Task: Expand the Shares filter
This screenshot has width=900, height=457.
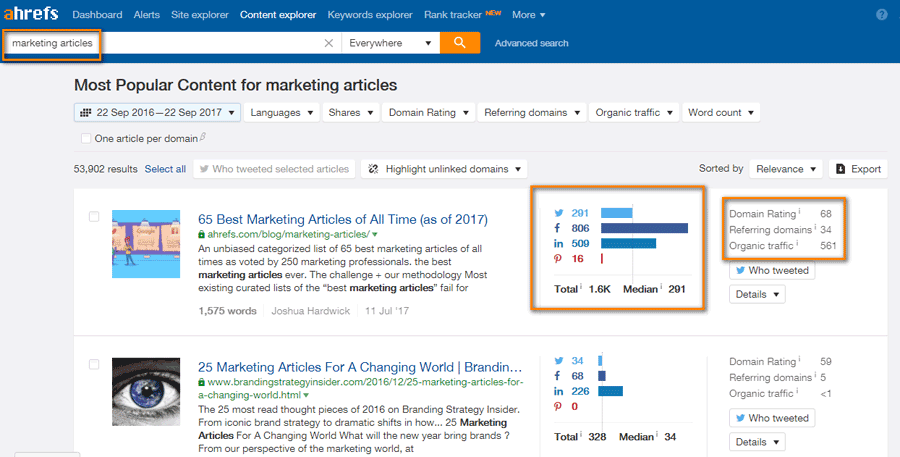Action: point(351,113)
